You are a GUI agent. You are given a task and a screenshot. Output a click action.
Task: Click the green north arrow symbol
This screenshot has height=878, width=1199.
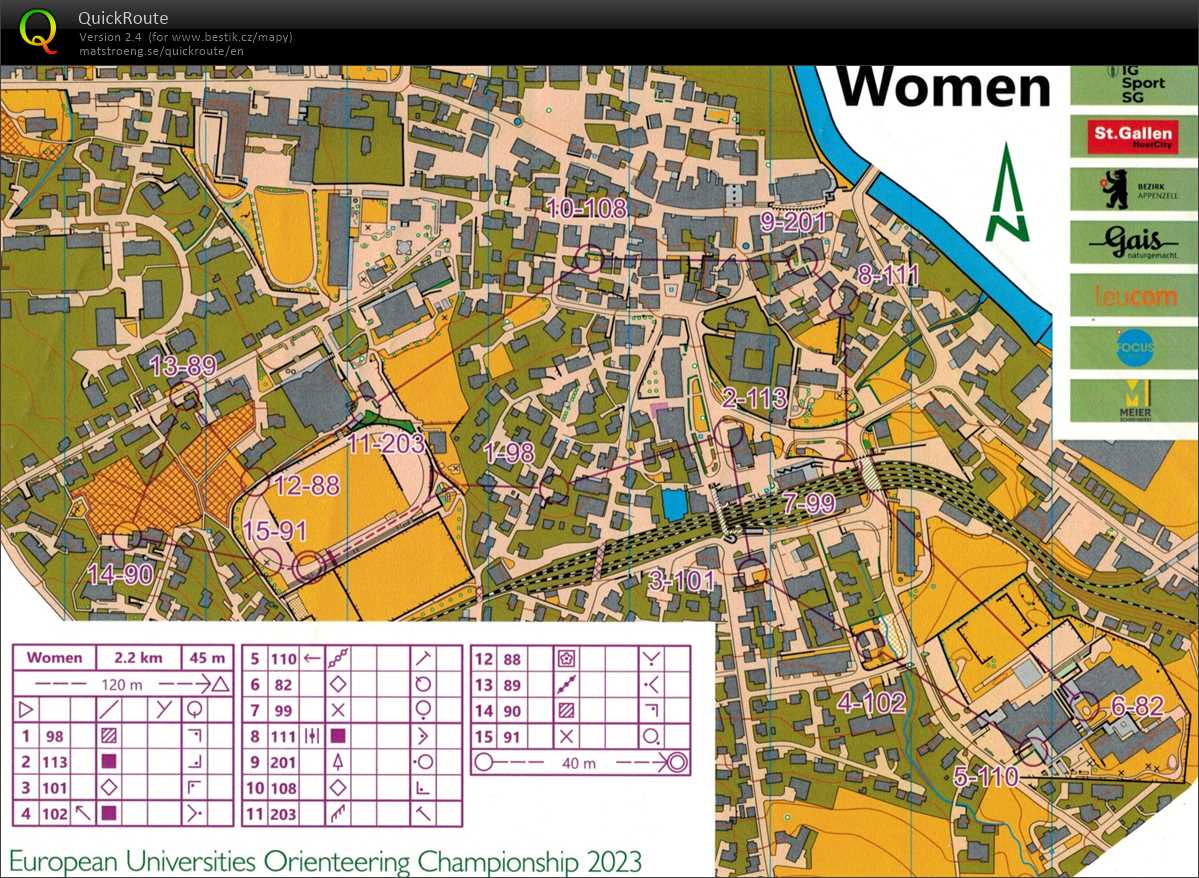click(x=1007, y=194)
